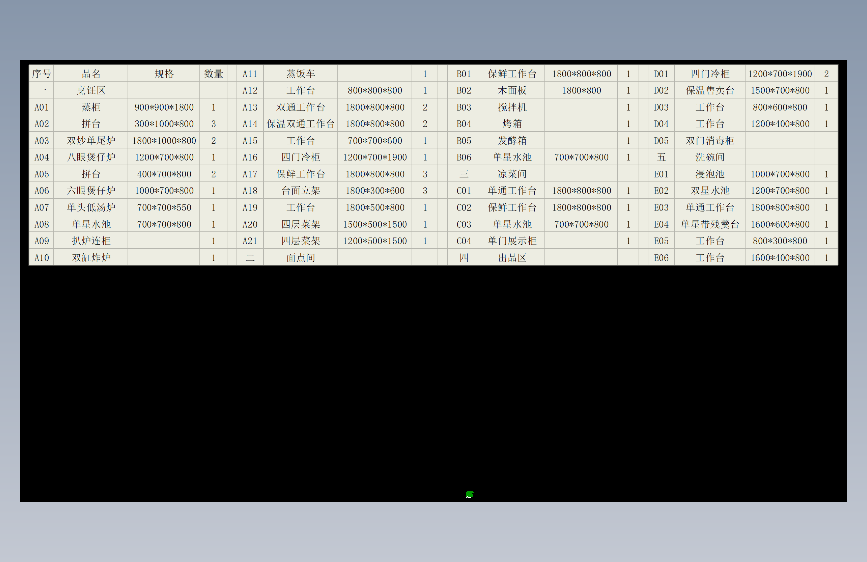
Task: Click the C04 code cell
Action: coord(463,241)
